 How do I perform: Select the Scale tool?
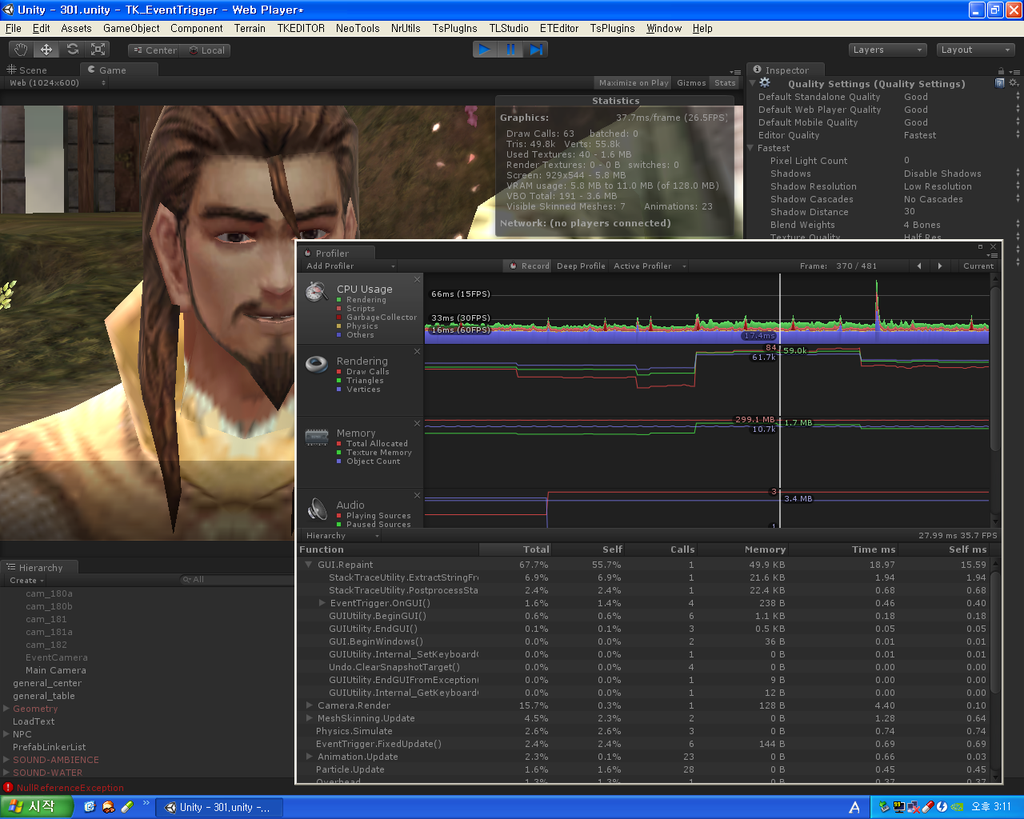point(98,50)
